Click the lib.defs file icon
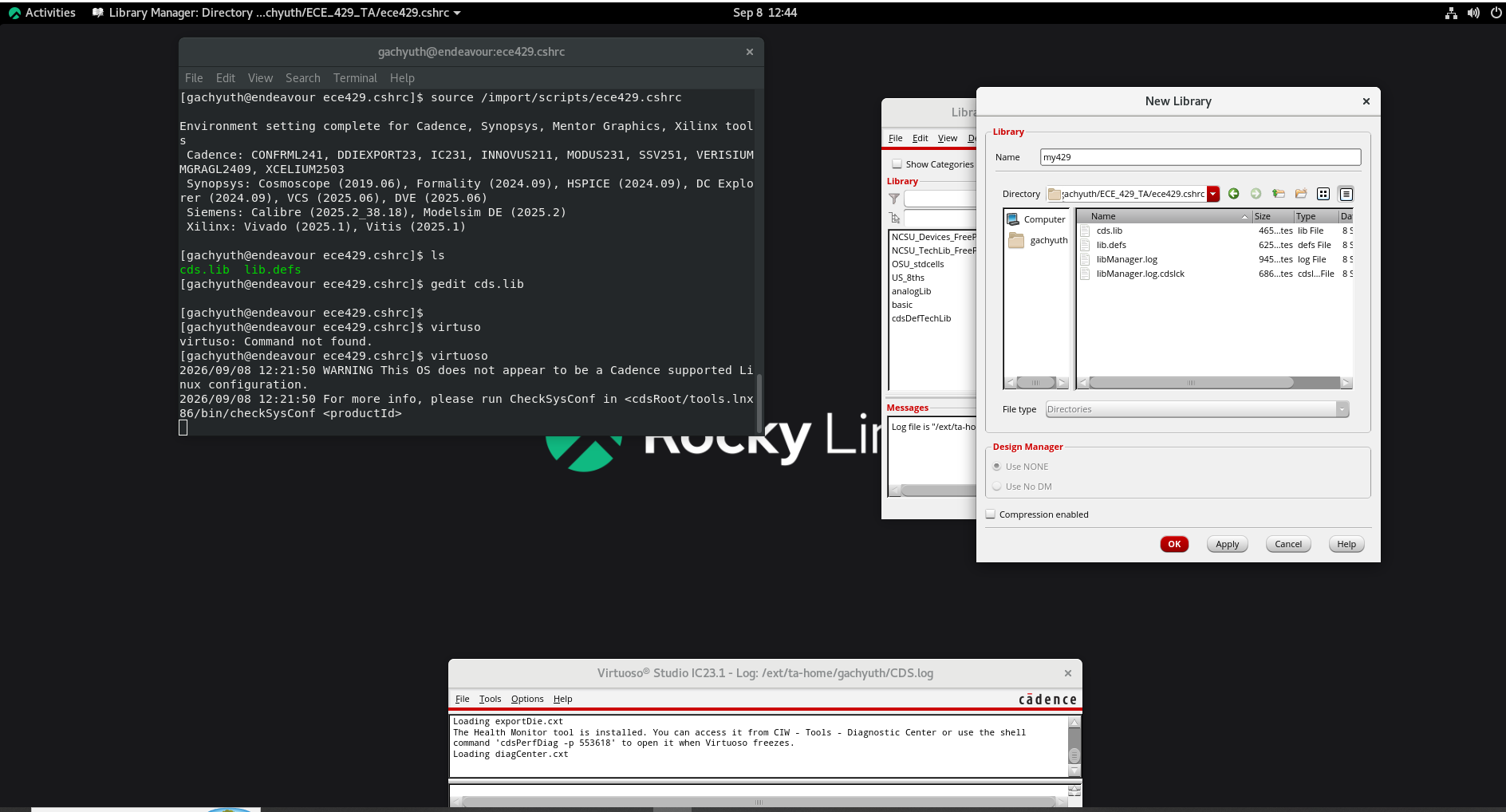This screenshot has width=1506, height=812. click(x=1085, y=245)
